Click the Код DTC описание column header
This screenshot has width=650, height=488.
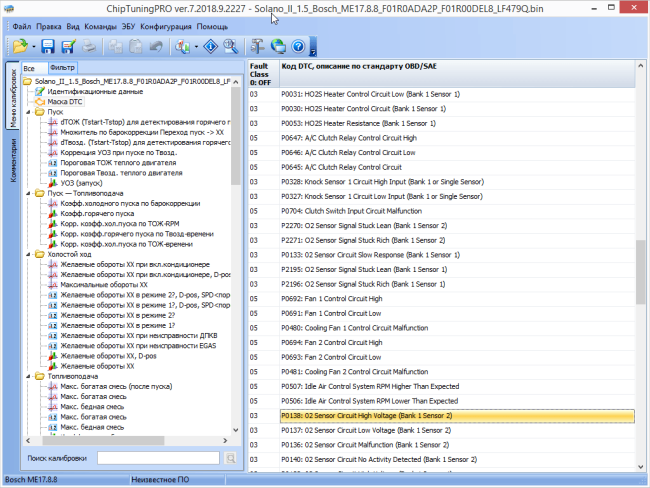click(x=457, y=74)
